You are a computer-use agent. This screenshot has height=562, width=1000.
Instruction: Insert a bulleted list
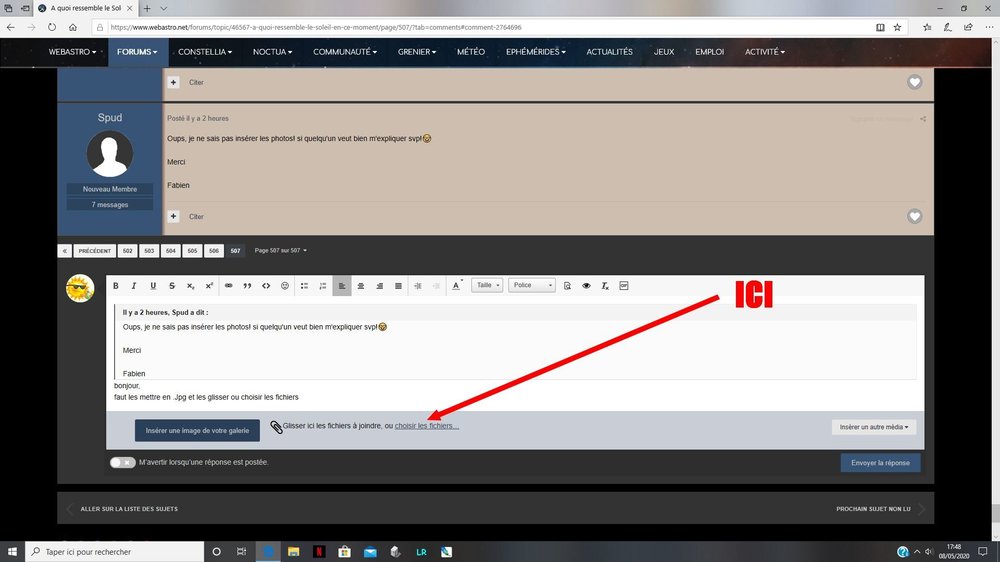[x=304, y=286]
